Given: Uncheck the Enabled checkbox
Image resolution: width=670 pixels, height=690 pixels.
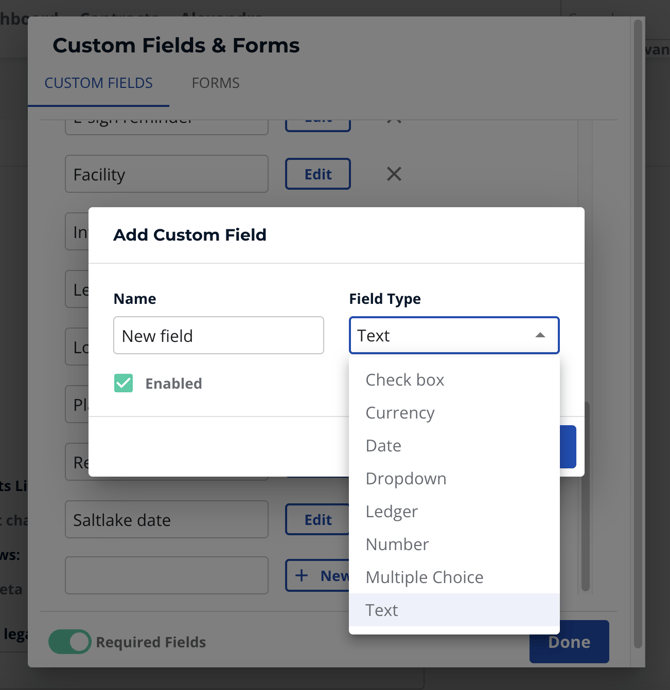Looking at the screenshot, I should coord(124,383).
